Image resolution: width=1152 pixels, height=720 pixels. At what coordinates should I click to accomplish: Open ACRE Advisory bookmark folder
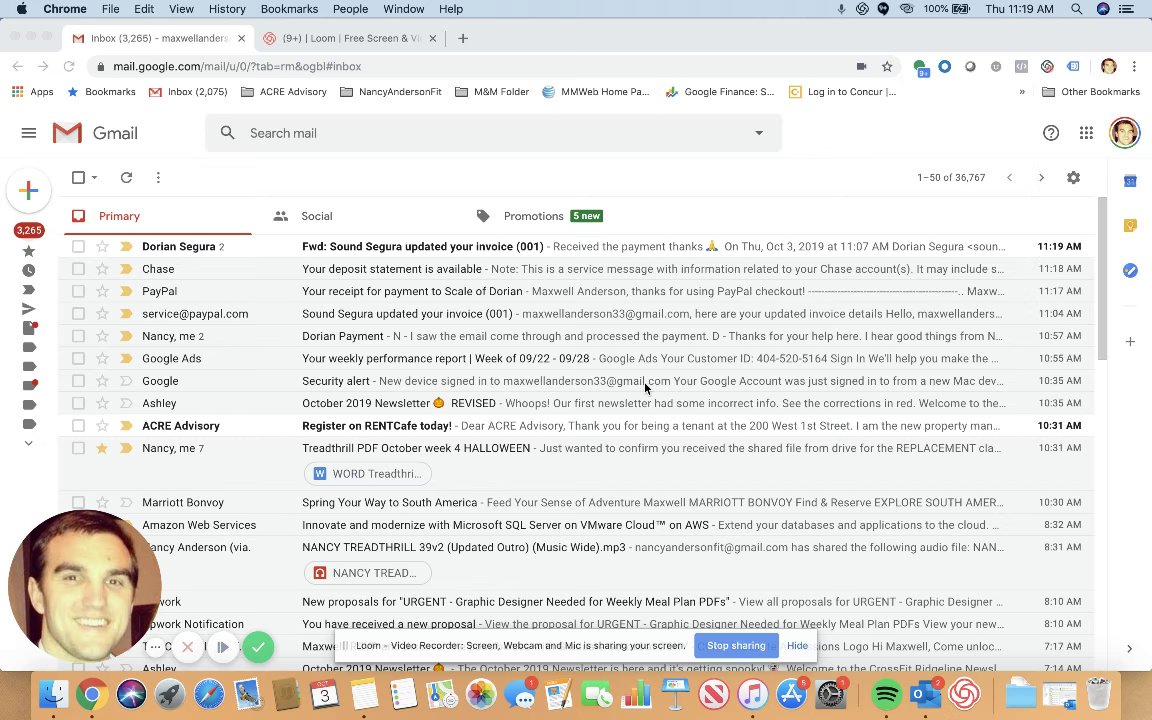tap(284, 92)
